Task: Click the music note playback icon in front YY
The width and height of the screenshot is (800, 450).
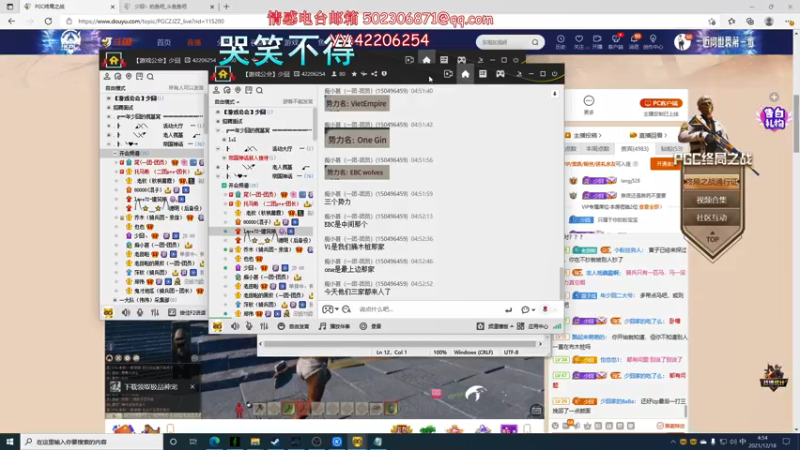Action: click(322, 326)
